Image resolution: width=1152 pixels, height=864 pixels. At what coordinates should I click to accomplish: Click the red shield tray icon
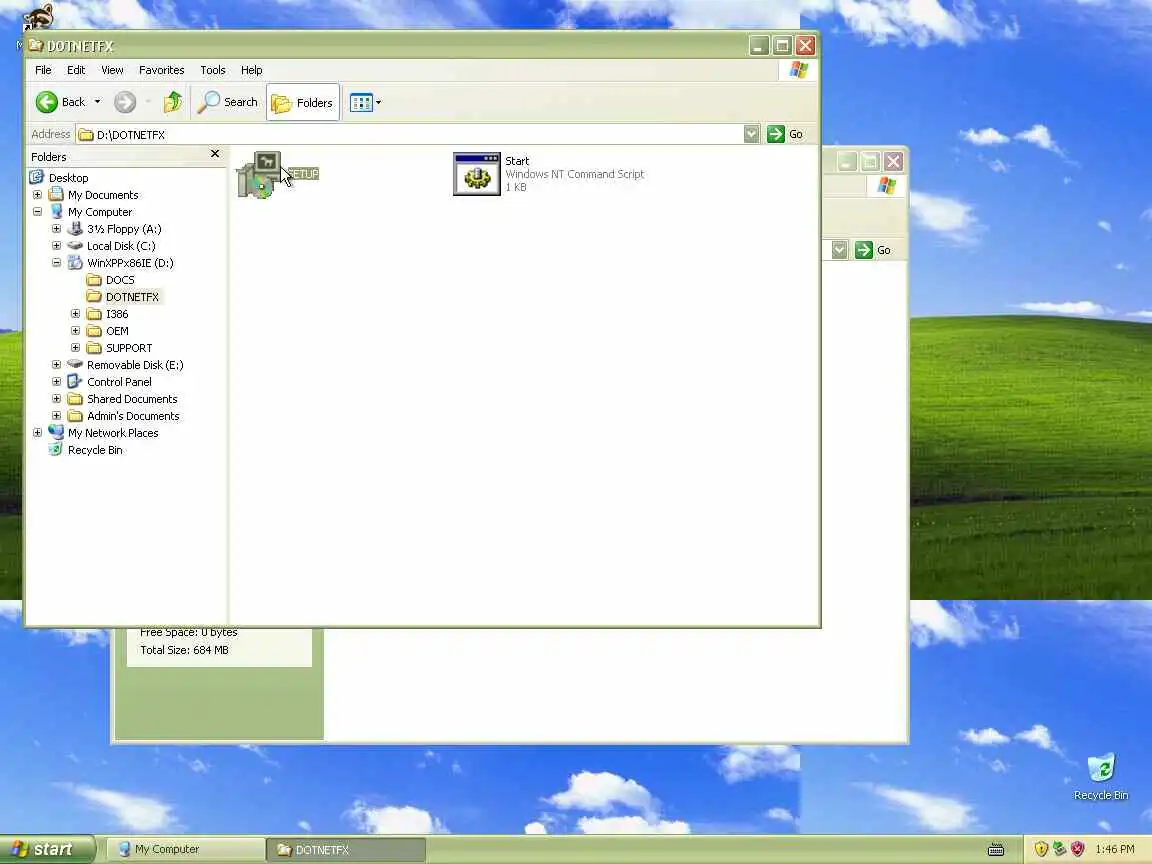pyautogui.click(x=1078, y=849)
